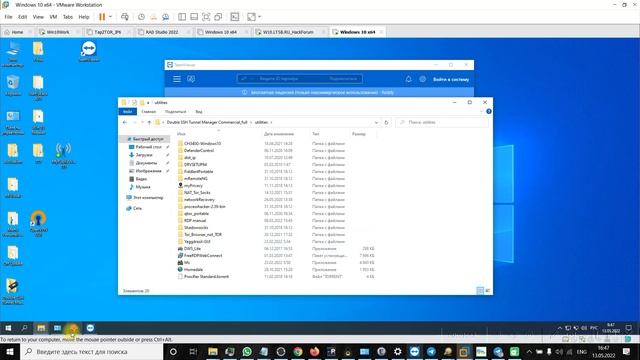Image resolution: width=640 pixels, height=360 pixels.
Task: Open the address bar history dropdown
Action: click(x=376, y=122)
